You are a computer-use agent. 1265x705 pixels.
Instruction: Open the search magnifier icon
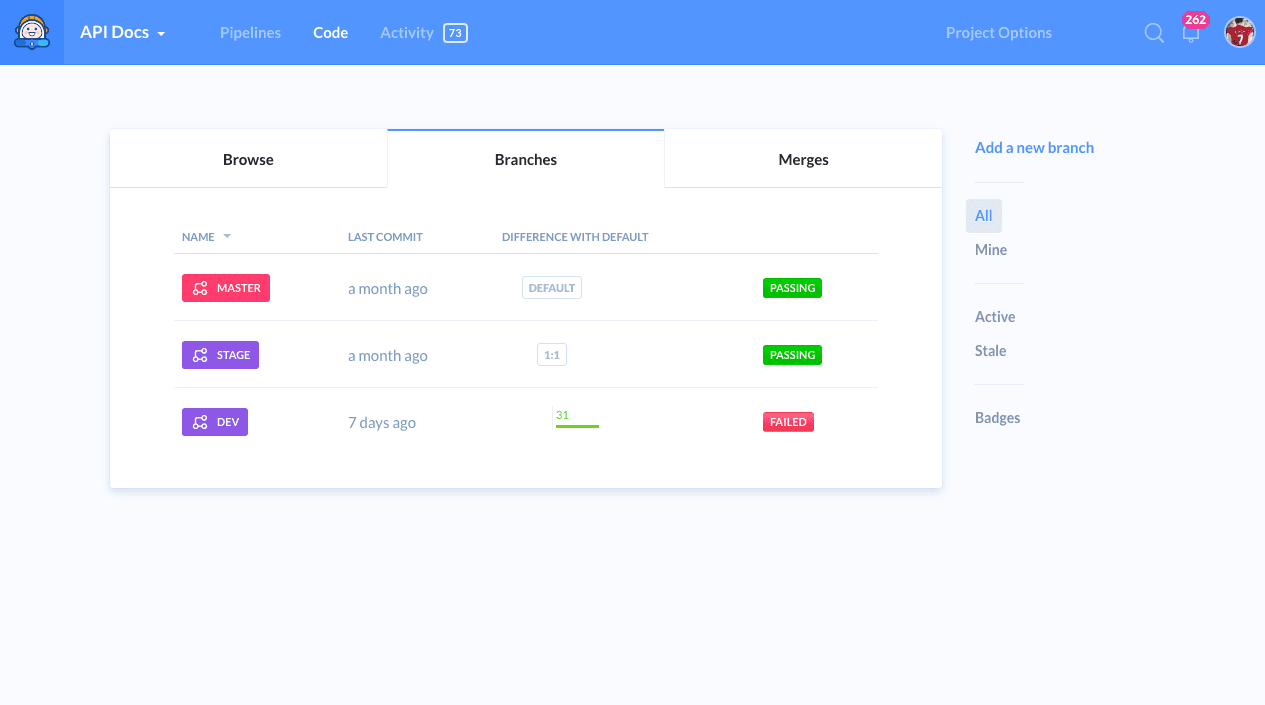(1154, 33)
